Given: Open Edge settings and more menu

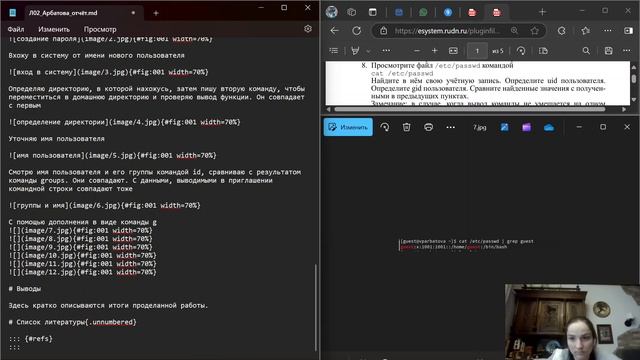Looking at the screenshot, I should click(x=608, y=31).
